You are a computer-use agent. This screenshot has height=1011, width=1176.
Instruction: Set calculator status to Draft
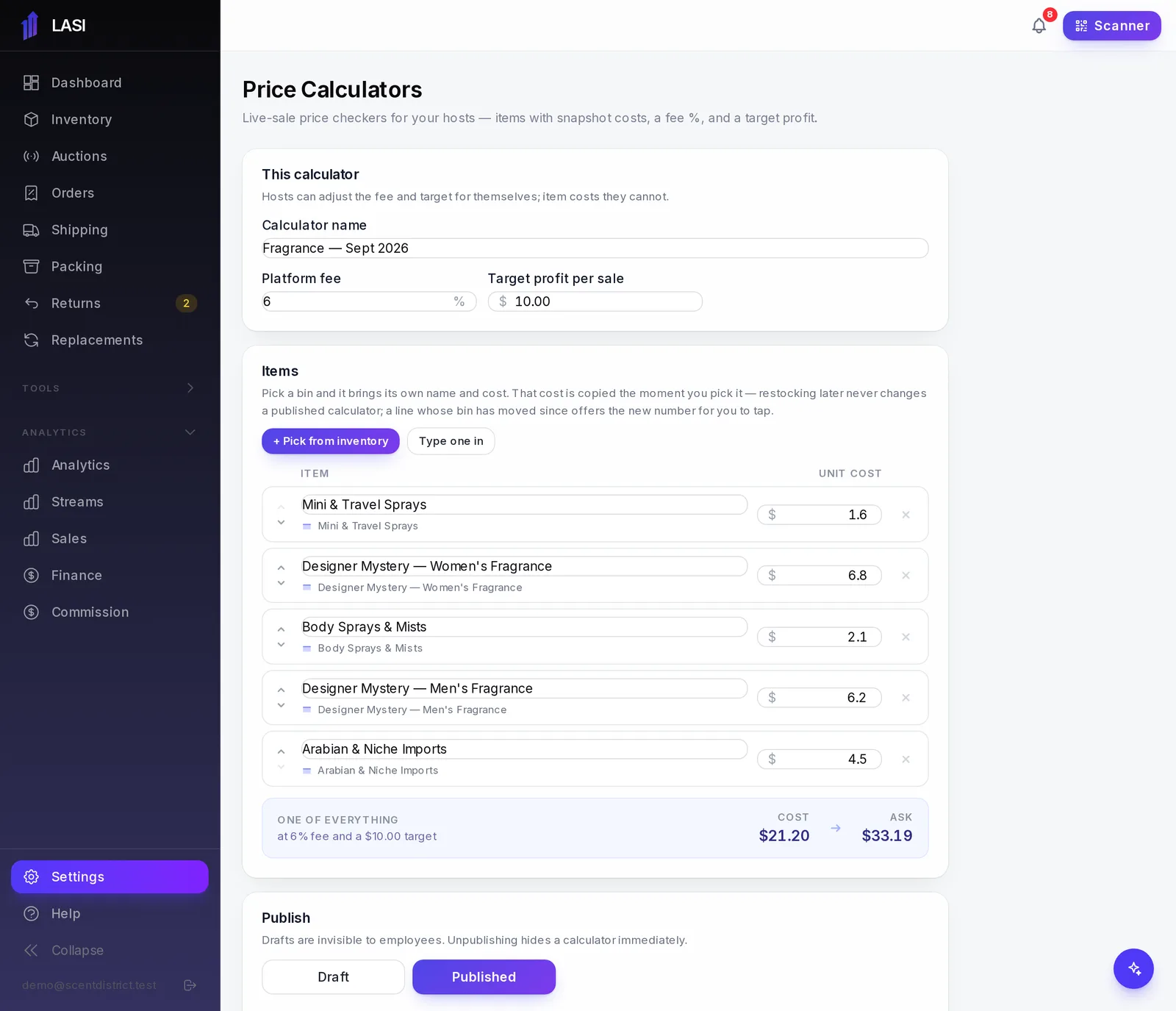click(x=333, y=977)
